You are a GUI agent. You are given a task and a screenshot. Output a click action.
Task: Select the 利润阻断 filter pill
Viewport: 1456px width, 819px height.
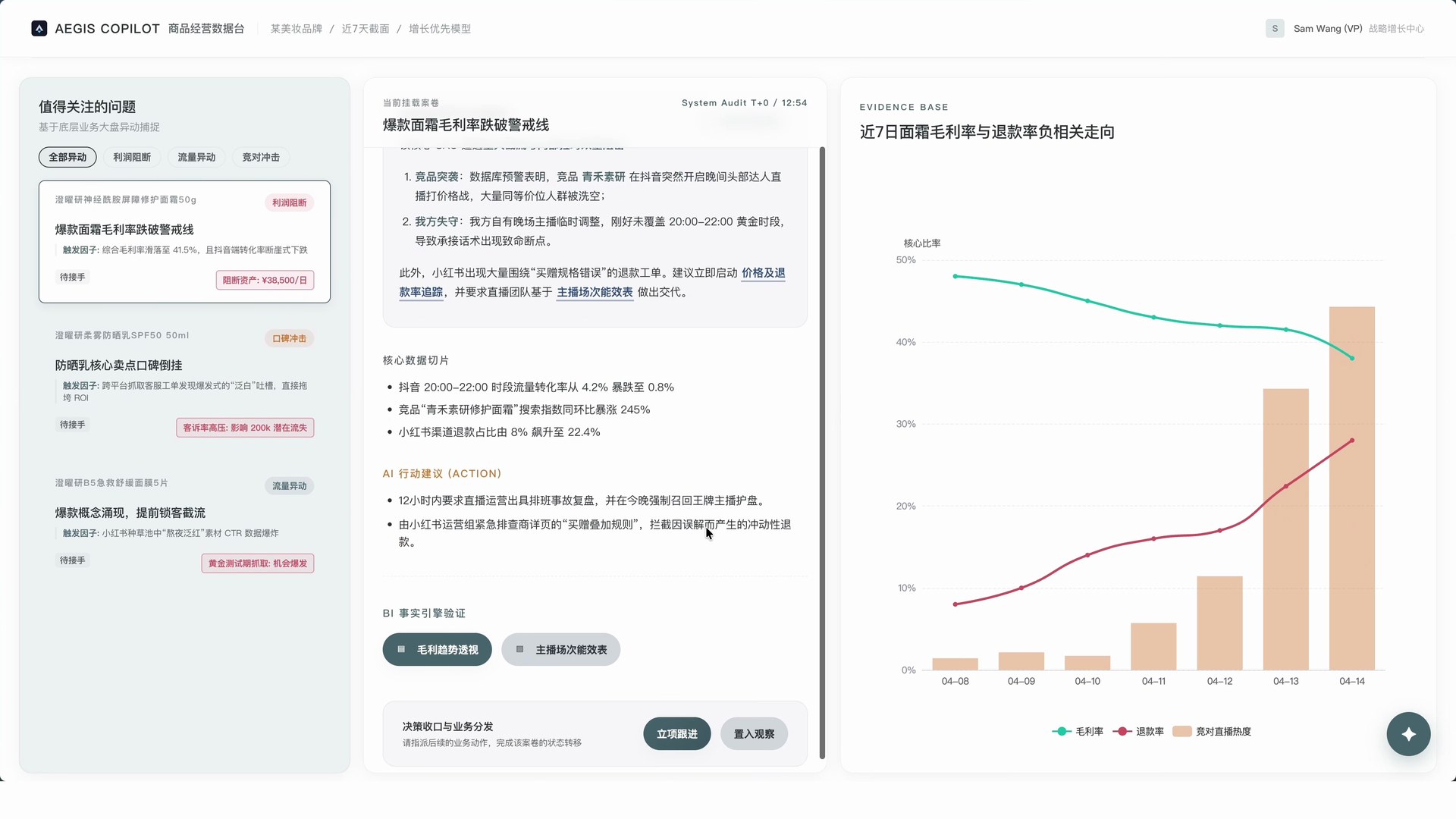(132, 157)
